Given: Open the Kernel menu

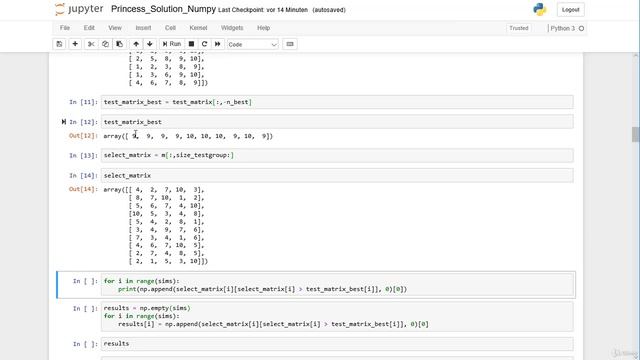Looking at the screenshot, I should pyautogui.click(x=198, y=28).
